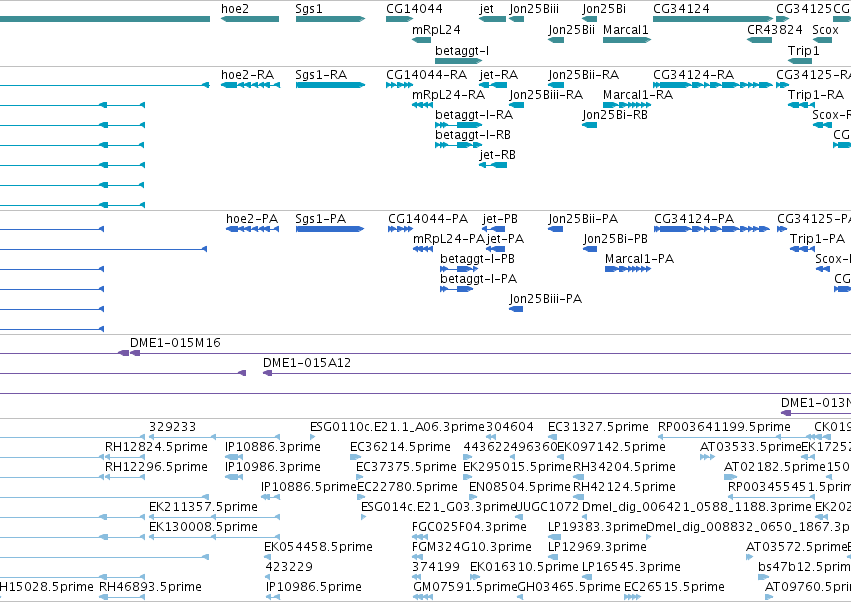Click the DME1-015A12 BAC label
The height and width of the screenshot is (602, 851).
click(x=307, y=363)
